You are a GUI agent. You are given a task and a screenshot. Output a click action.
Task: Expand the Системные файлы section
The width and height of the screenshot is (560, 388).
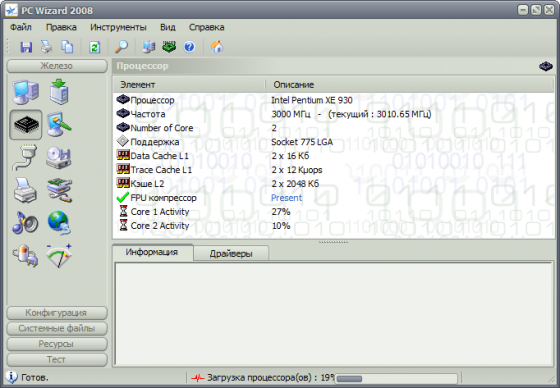coord(57,328)
